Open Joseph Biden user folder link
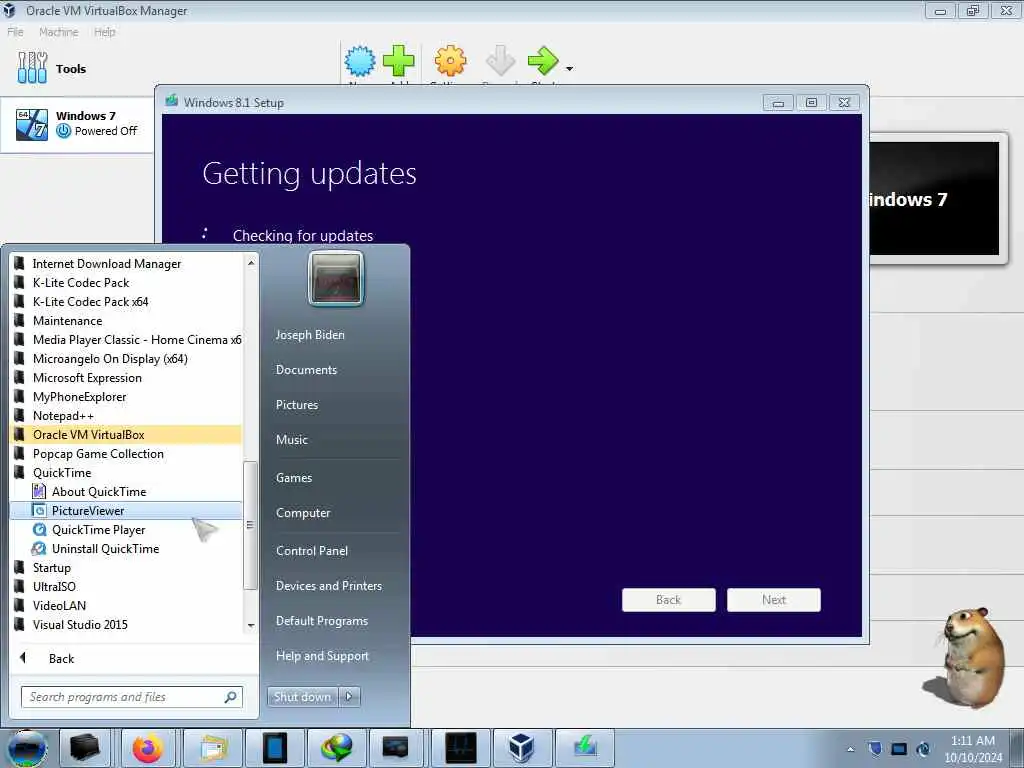Viewport: 1024px width, 768px height. coord(310,334)
